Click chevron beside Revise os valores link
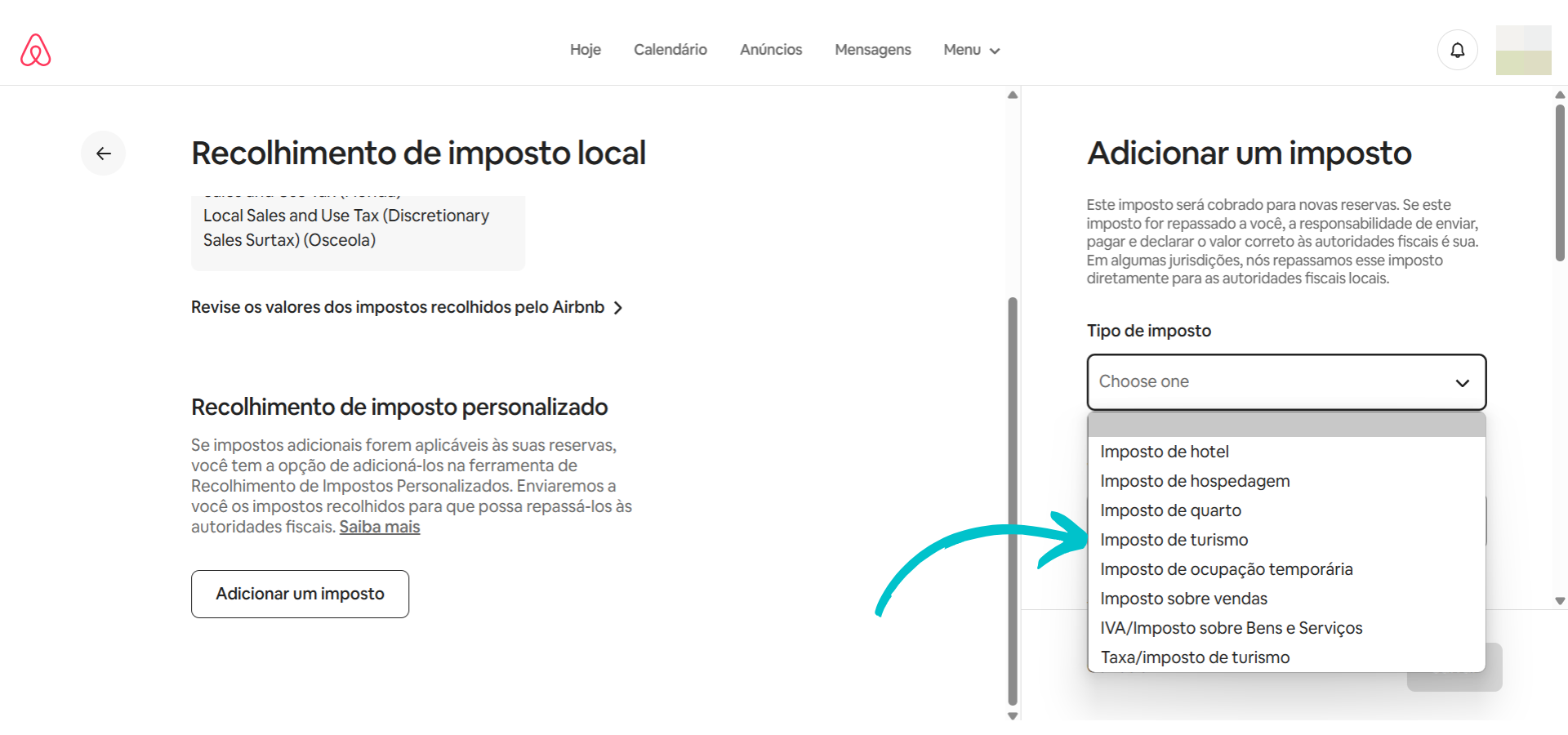Screen dimensions: 1568x735 point(618,308)
